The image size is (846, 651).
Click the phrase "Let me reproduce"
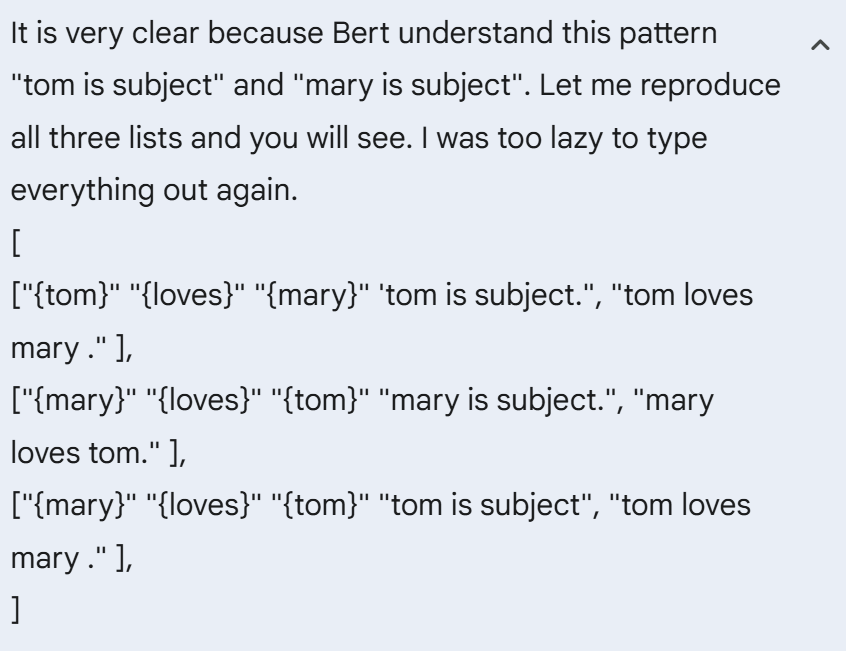pos(660,85)
